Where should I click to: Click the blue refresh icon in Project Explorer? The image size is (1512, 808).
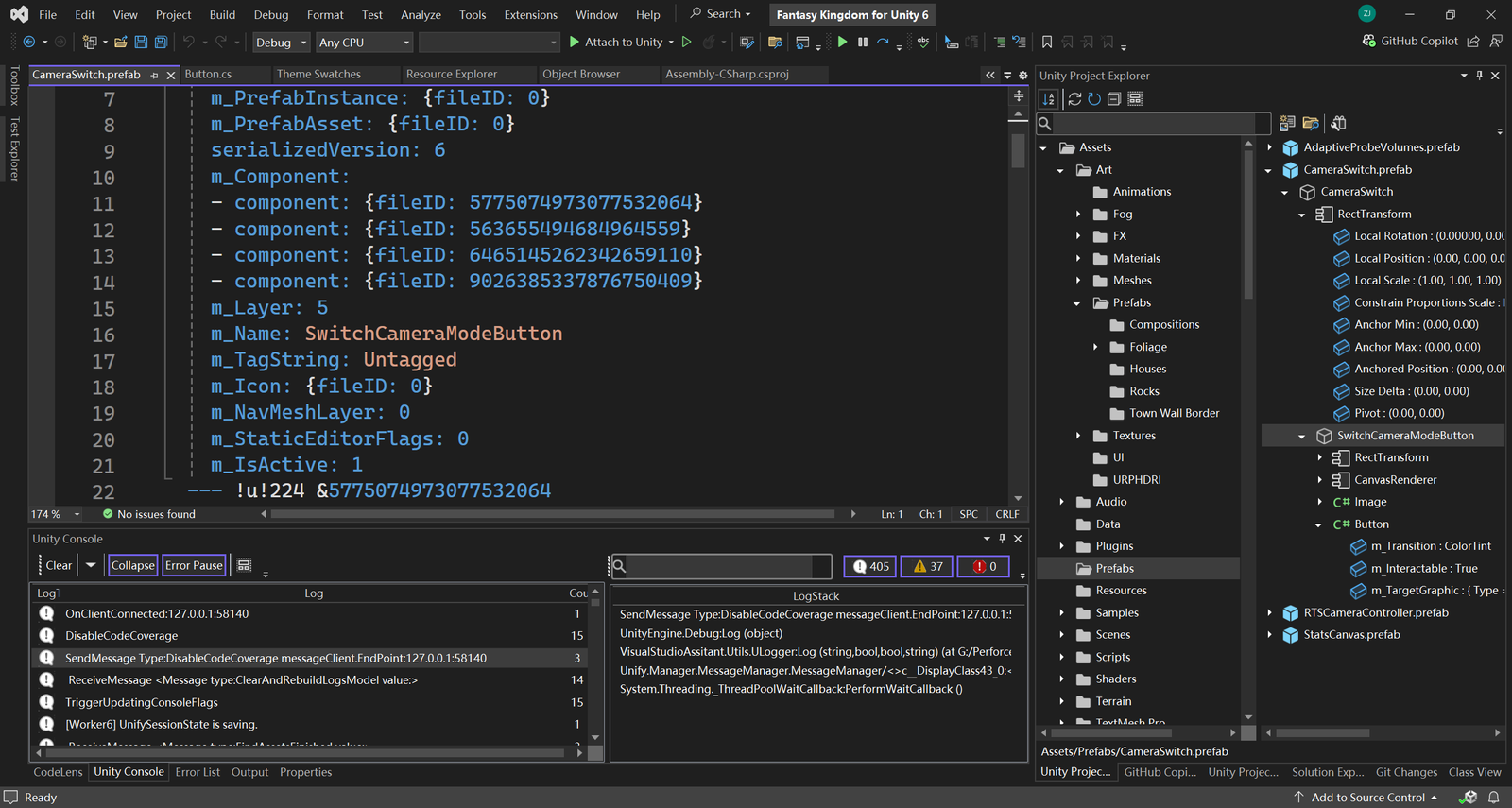[1094, 99]
